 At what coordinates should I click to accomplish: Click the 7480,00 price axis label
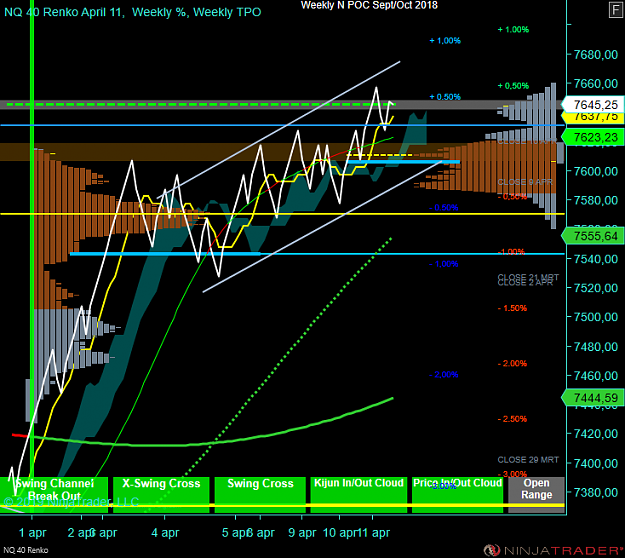[x=596, y=346]
